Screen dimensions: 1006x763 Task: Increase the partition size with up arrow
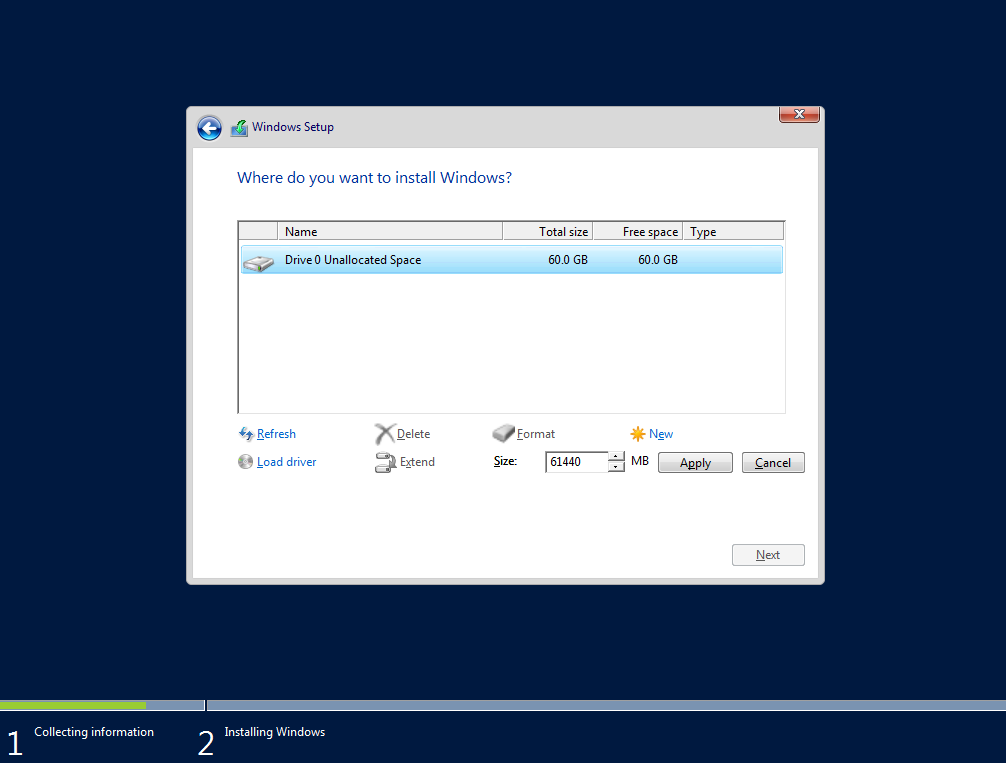point(616,457)
